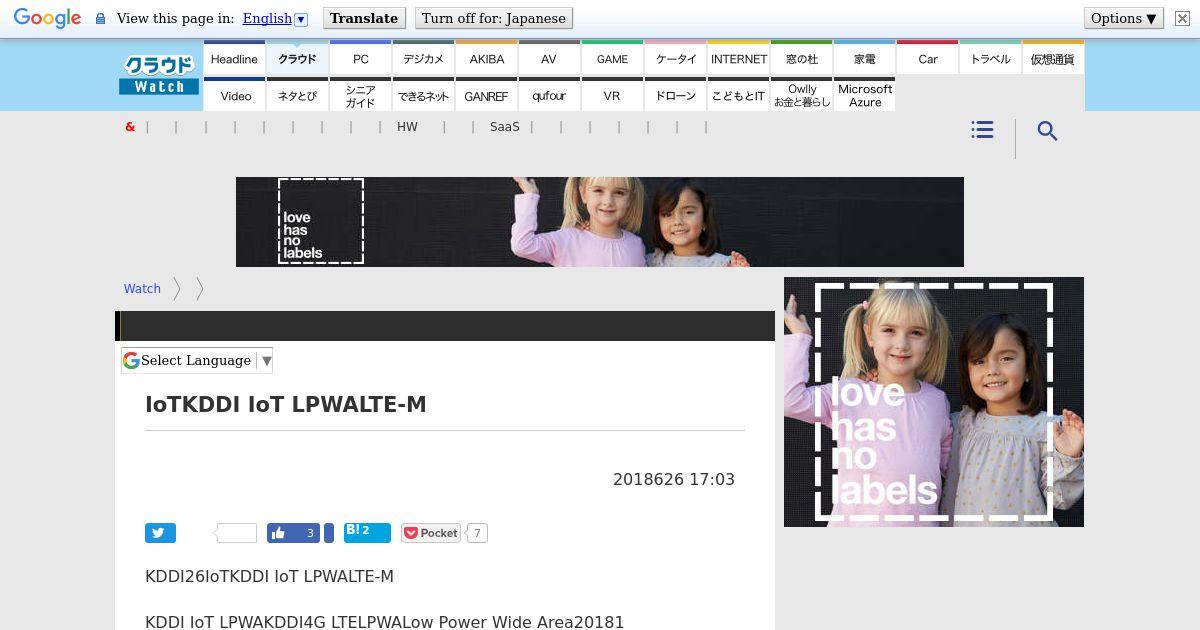The width and height of the screenshot is (1200, 630).
Task: Share article via Twitter bird button
Action: [x=160, y=533]
